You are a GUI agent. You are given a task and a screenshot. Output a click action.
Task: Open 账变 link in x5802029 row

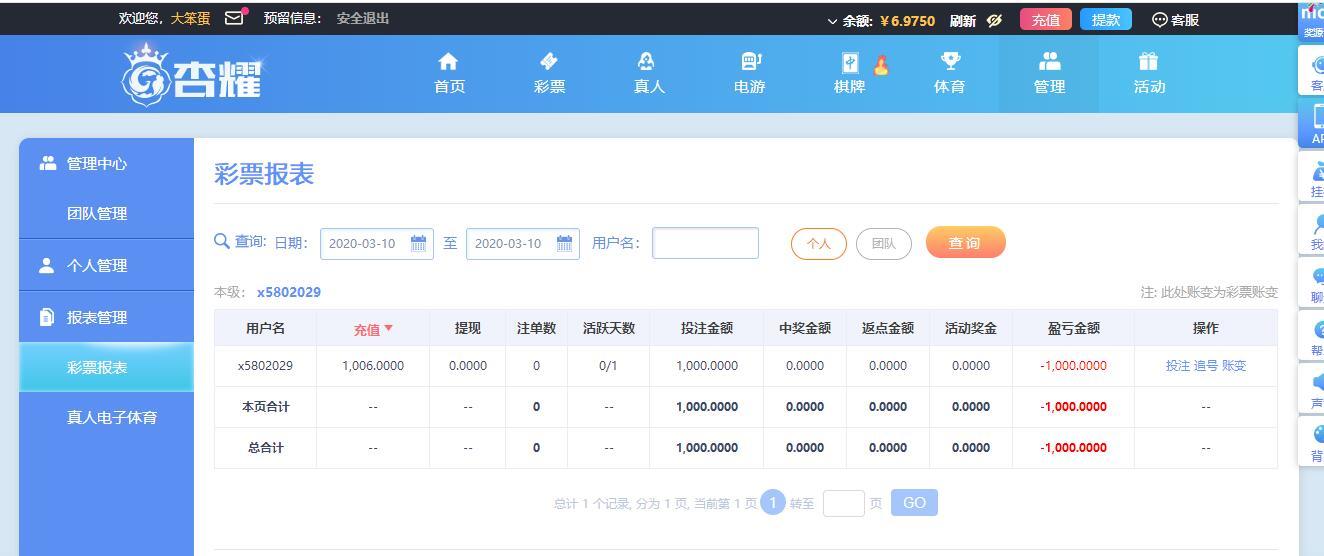(1234, 366)
